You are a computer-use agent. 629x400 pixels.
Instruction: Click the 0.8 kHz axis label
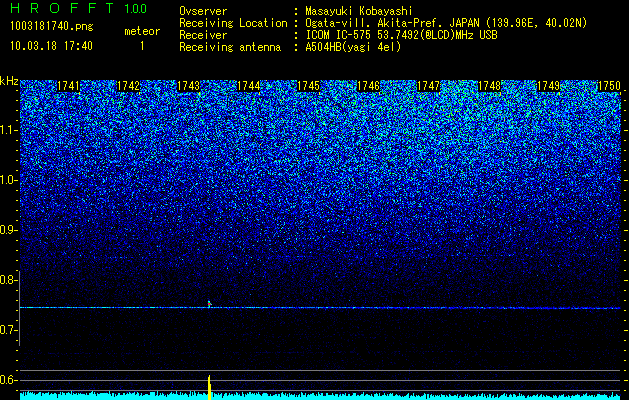point(8,280)
